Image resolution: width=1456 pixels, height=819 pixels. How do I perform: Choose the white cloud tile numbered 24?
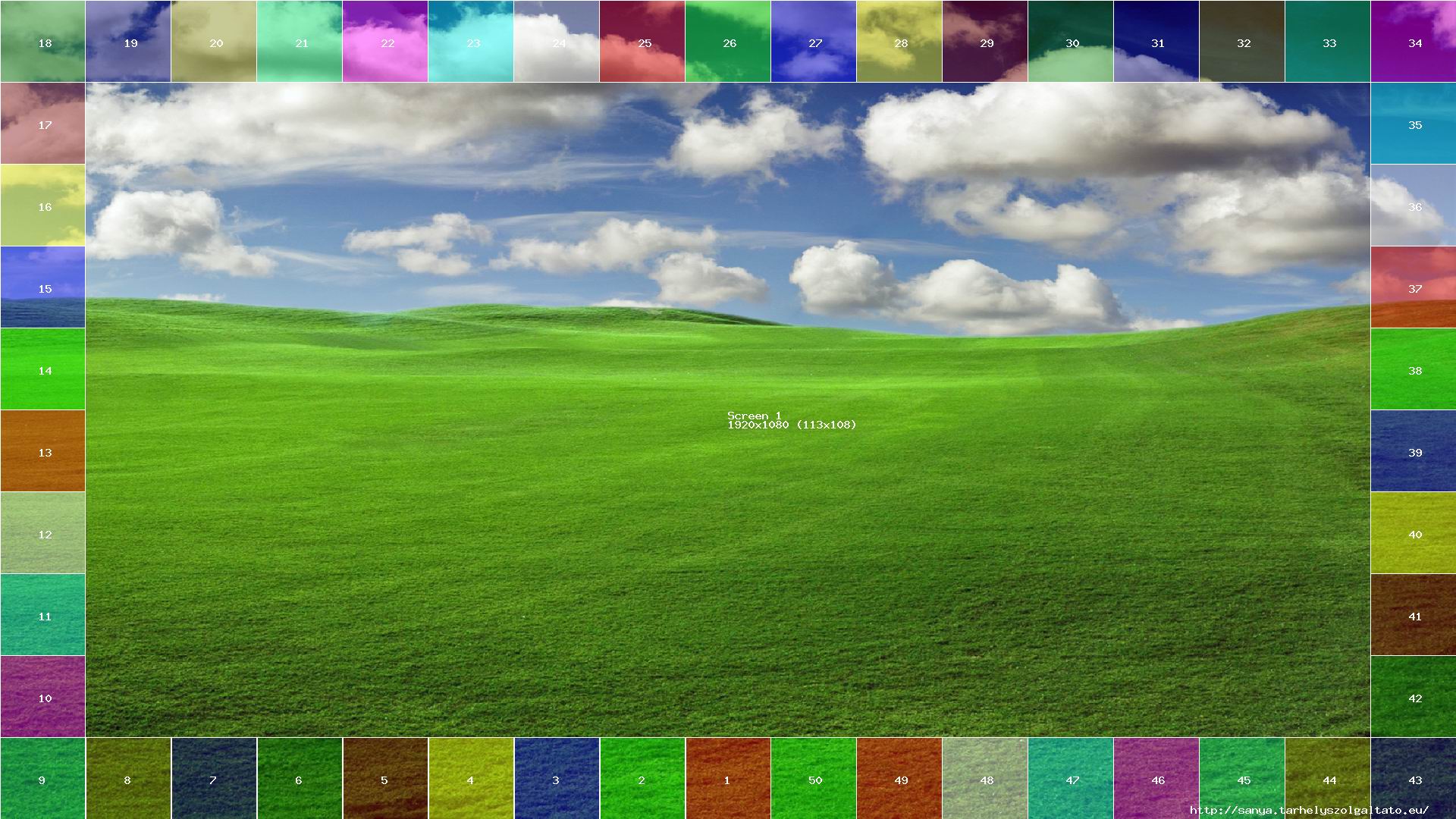point(557,41)
